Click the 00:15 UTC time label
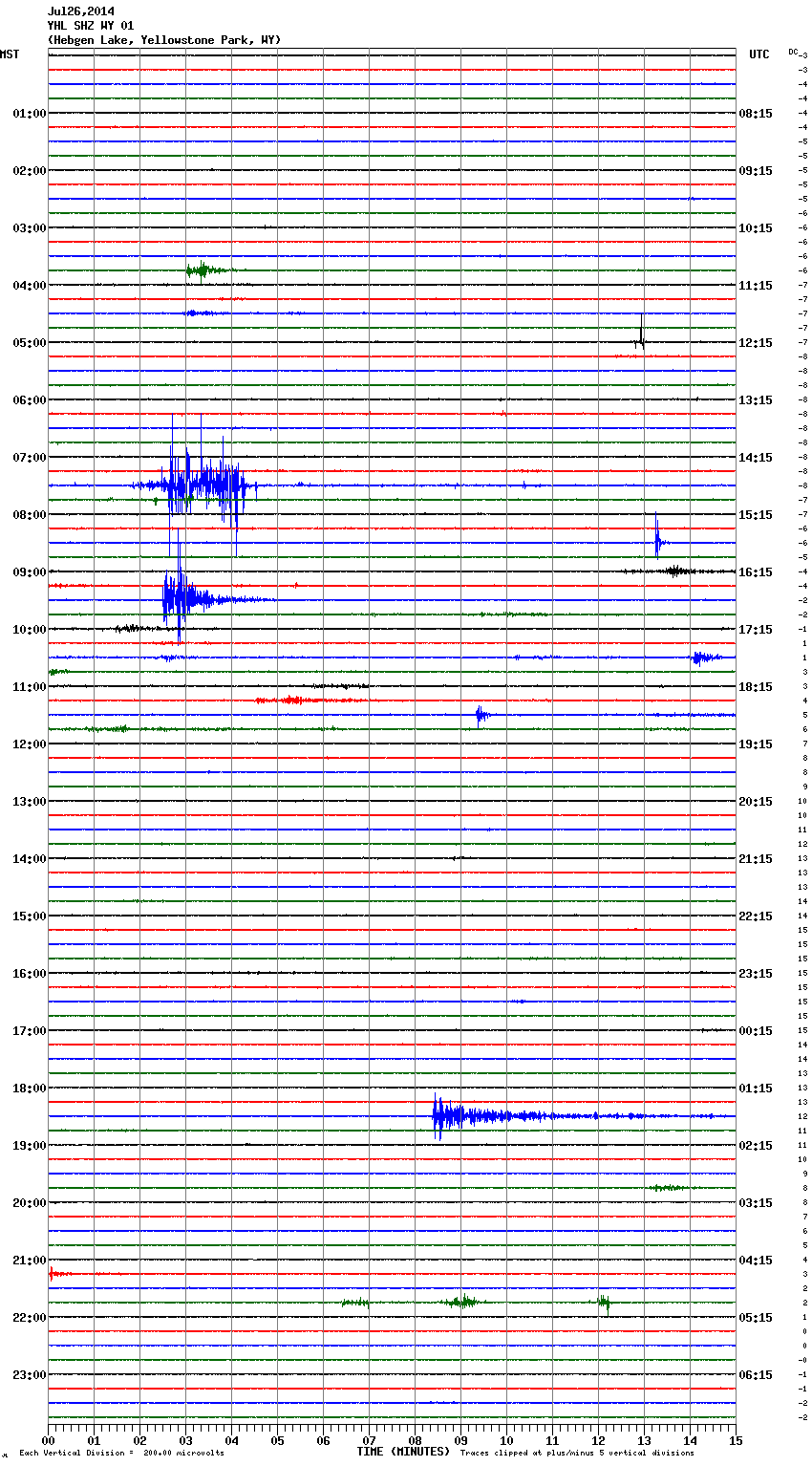 pyautogui.click(x=756, y=1030)
